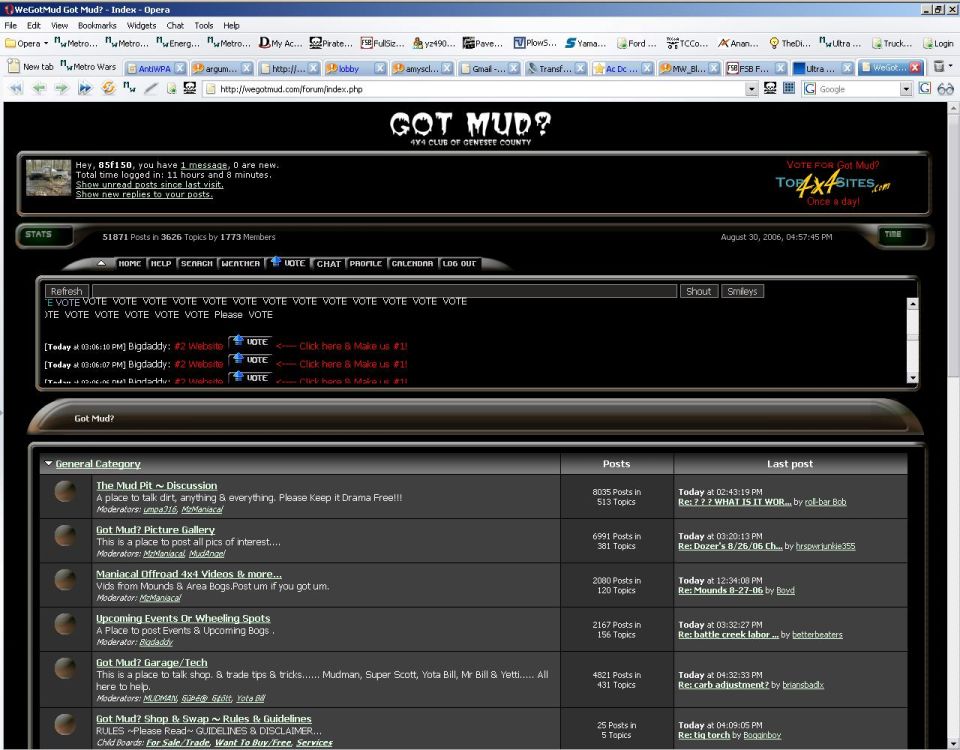Screen dimensions: 960x750
Task: Reload the page with the orange refresh icon
Action: pos(108,89)
